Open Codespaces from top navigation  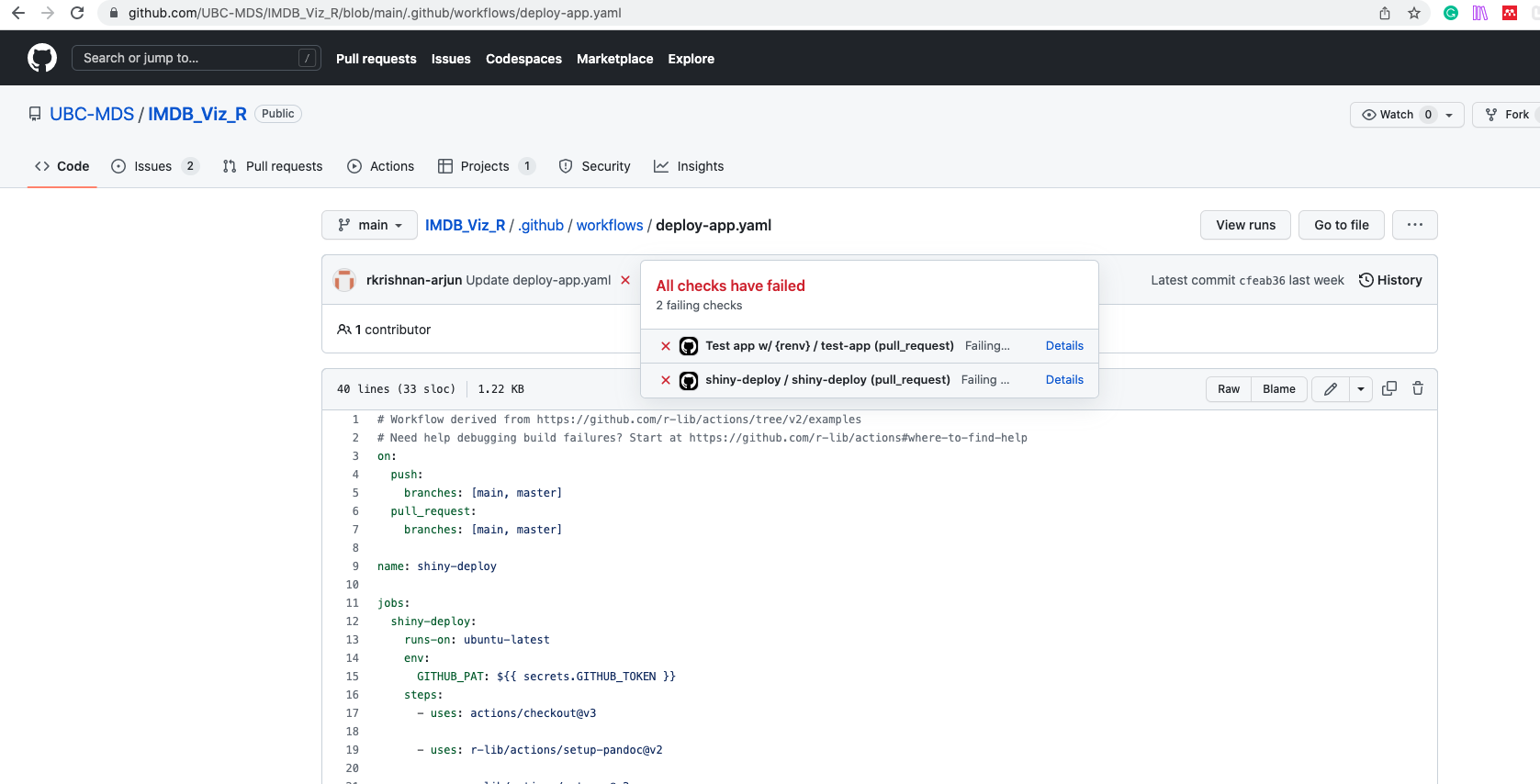click(x=523, y=59)
